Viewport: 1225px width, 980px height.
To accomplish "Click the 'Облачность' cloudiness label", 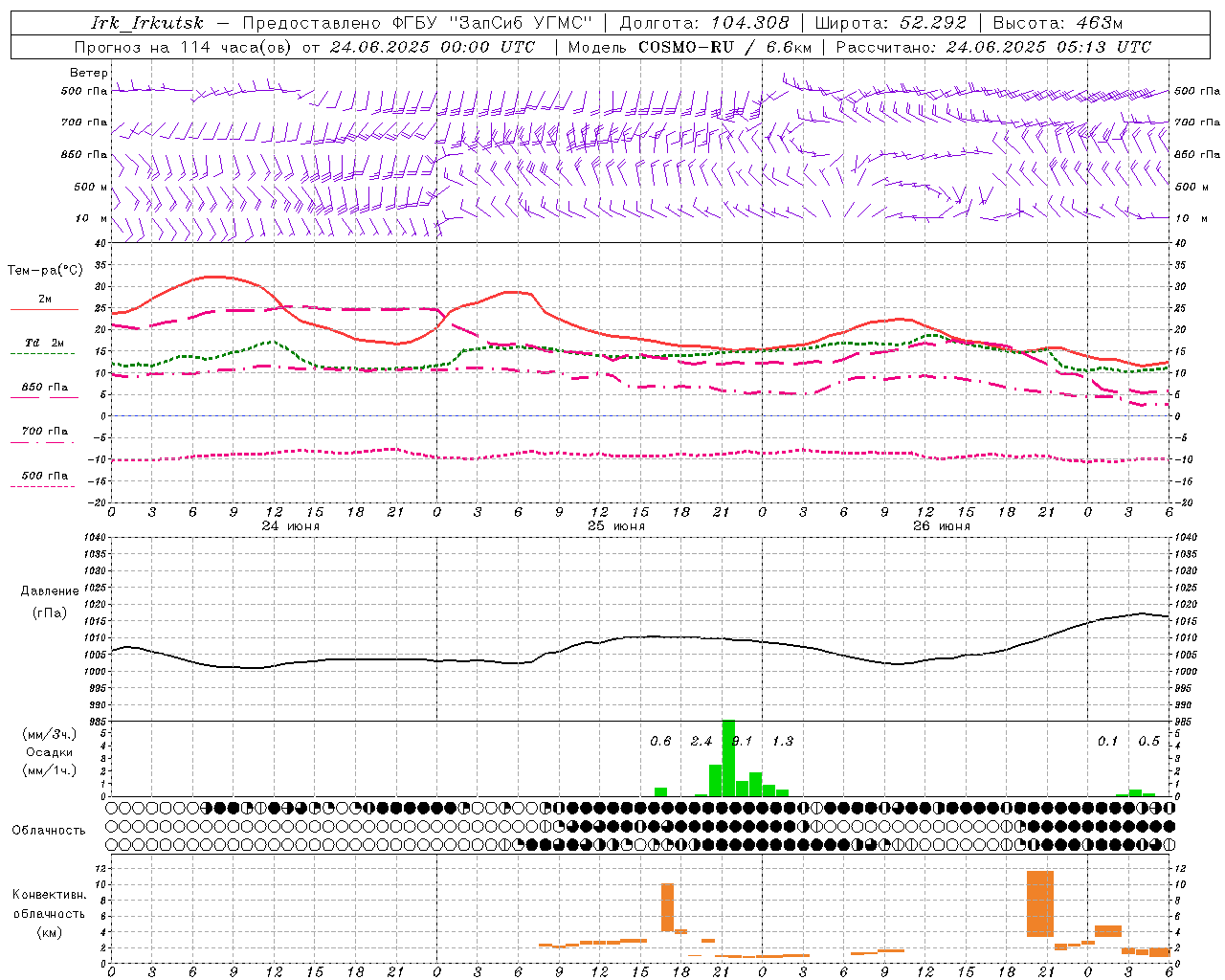I will point(49,830).
